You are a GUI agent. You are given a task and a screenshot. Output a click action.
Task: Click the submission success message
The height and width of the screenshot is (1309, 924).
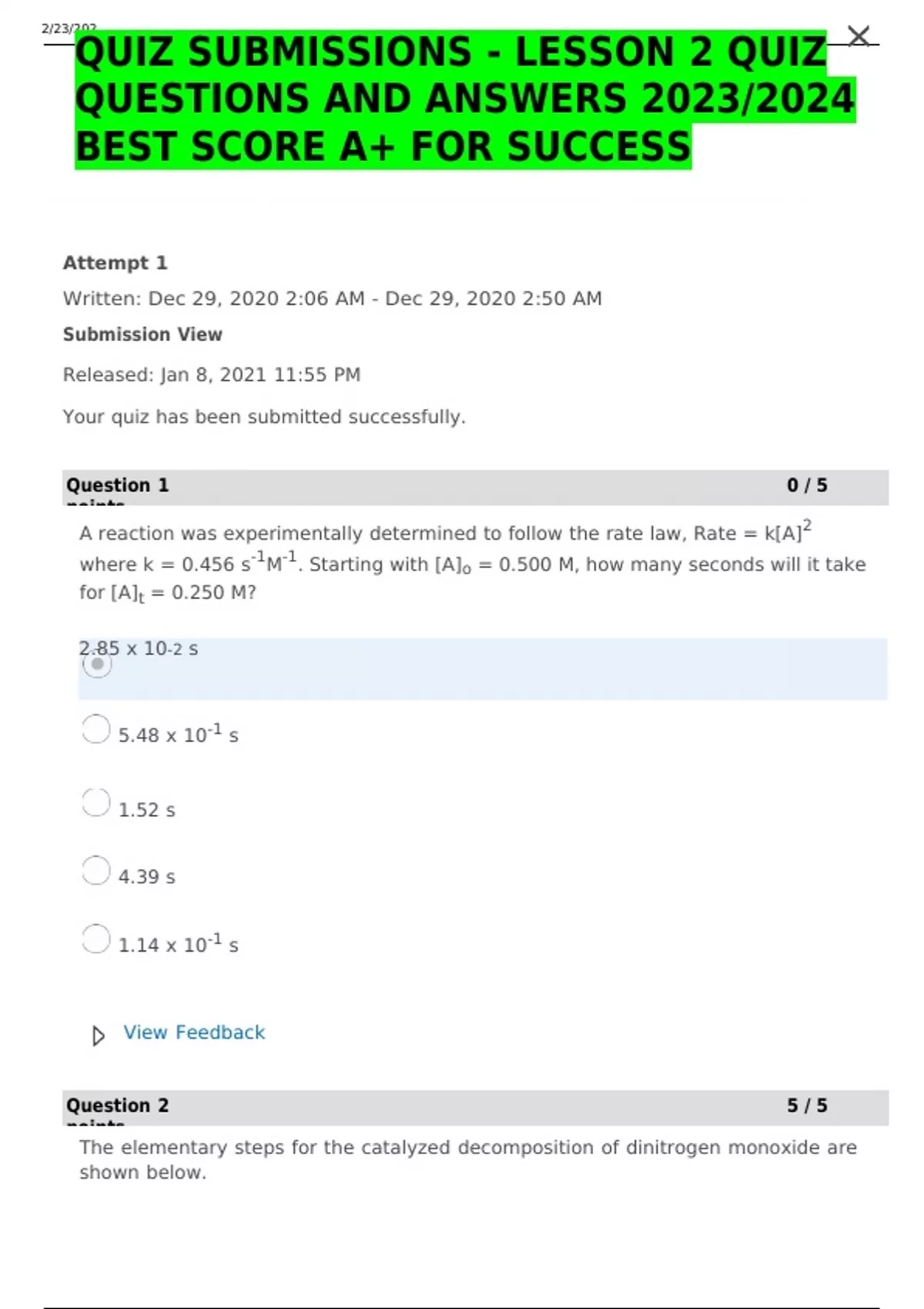(264, 417)
